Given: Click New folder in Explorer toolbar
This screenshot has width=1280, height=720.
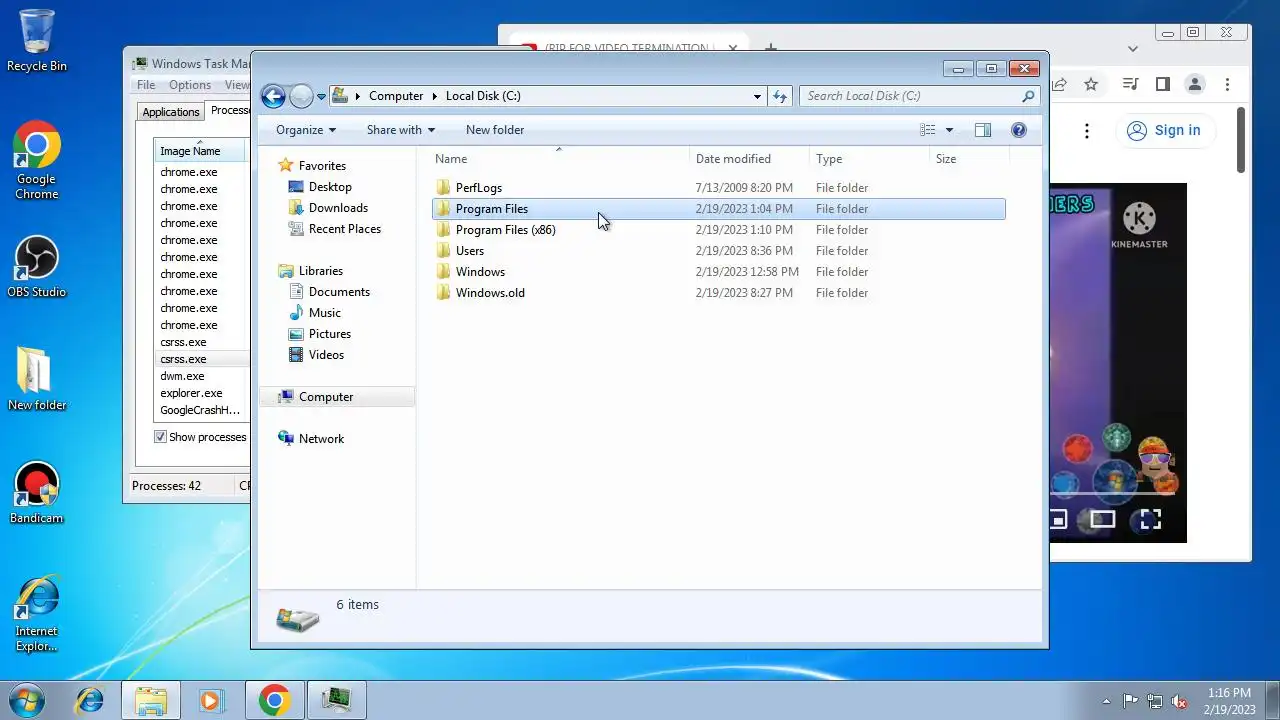Looking at the screenshot, I should [x=495, y=130].
